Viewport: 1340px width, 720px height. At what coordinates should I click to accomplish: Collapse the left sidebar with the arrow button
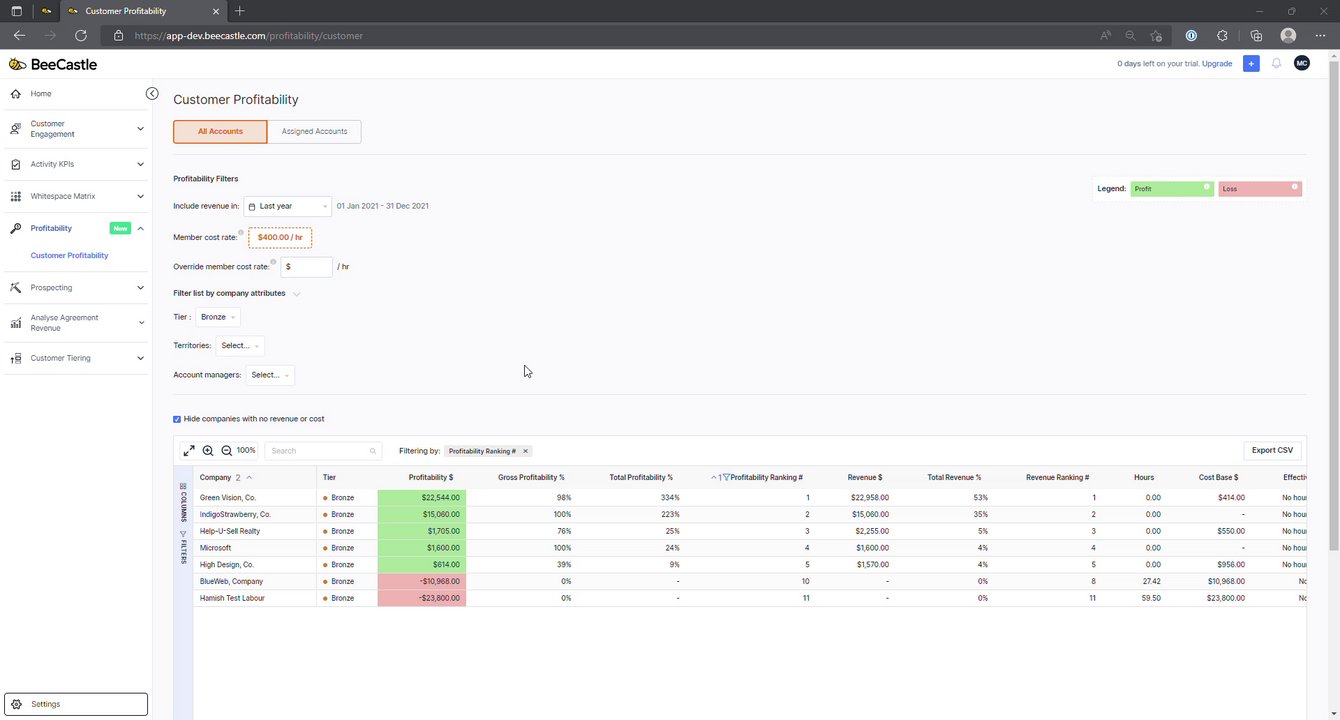click(152, 94)
